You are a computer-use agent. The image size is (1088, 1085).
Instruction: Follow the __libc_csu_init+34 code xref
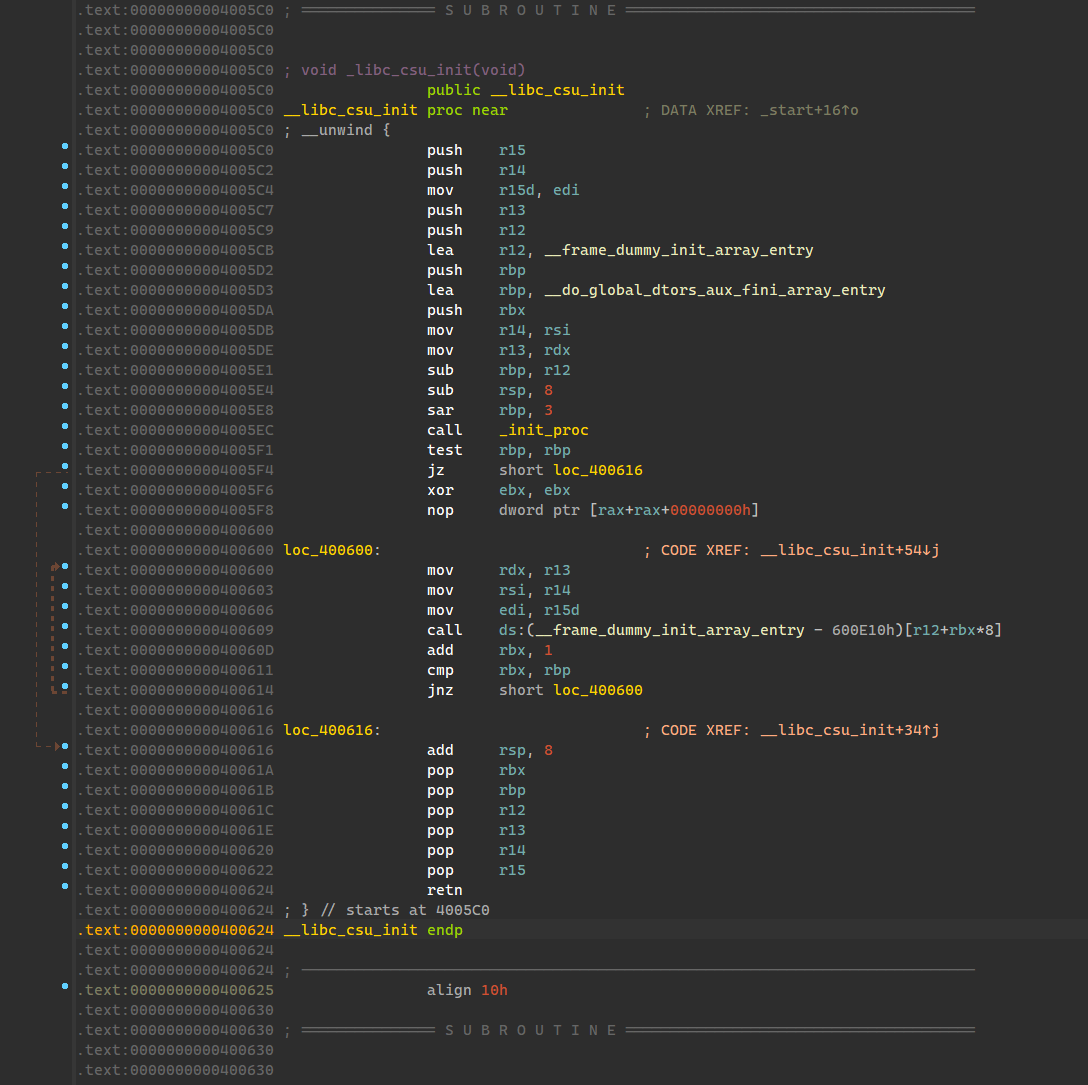(849, 730)
